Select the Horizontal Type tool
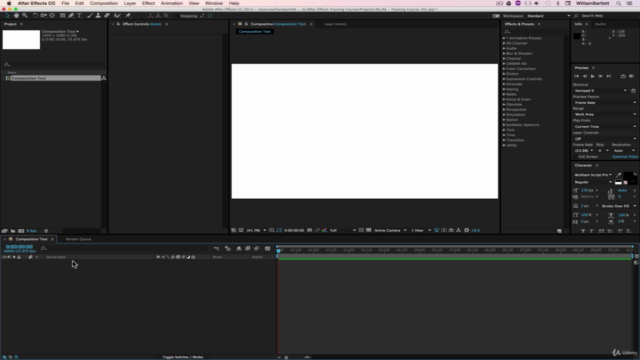This screenshot has height=360, width=640. coord(80,16)
